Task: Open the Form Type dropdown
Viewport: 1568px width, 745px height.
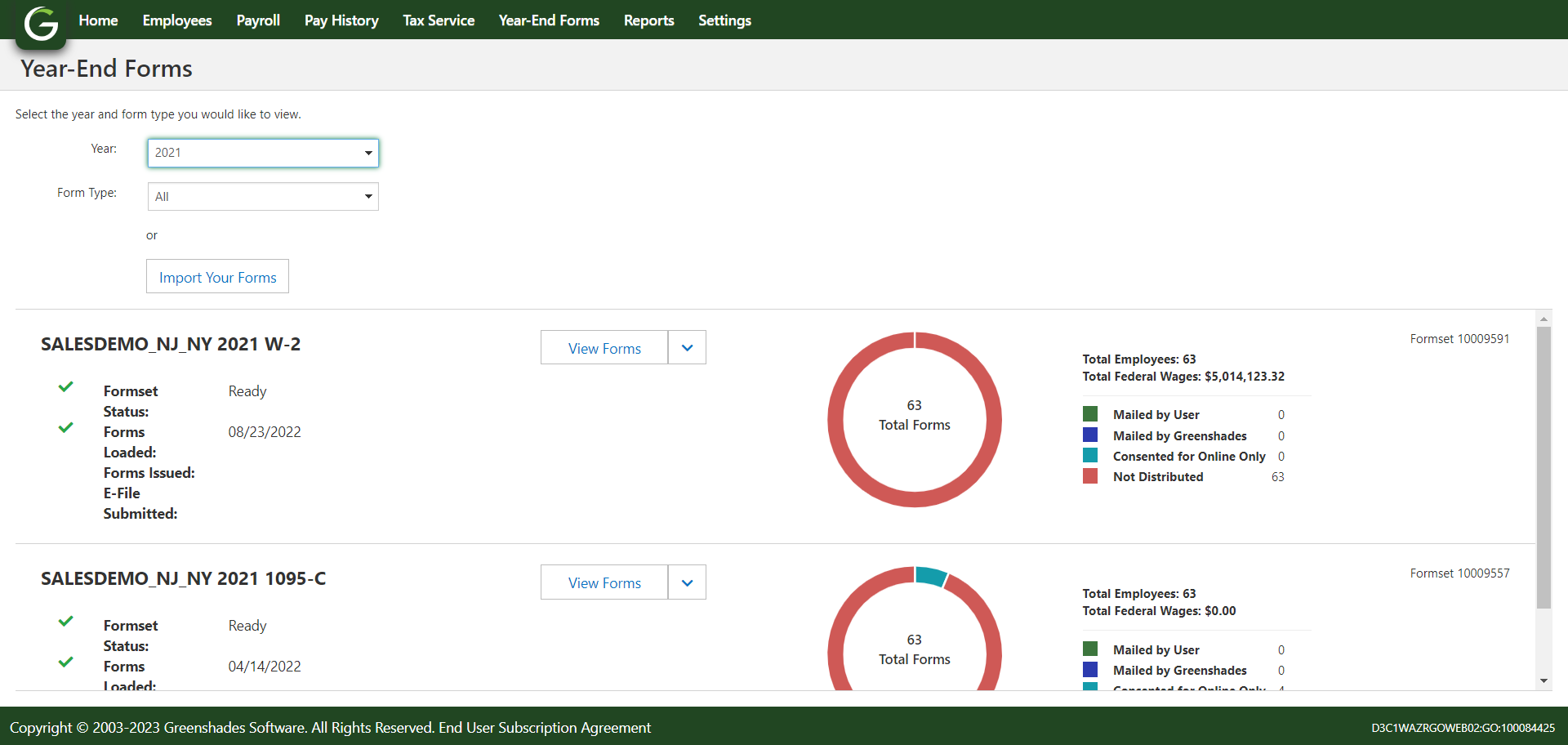Action: 263,197
